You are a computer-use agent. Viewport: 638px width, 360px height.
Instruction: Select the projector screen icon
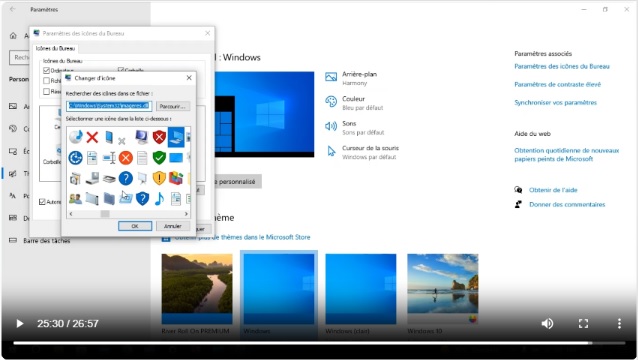[x=142, y=178]
